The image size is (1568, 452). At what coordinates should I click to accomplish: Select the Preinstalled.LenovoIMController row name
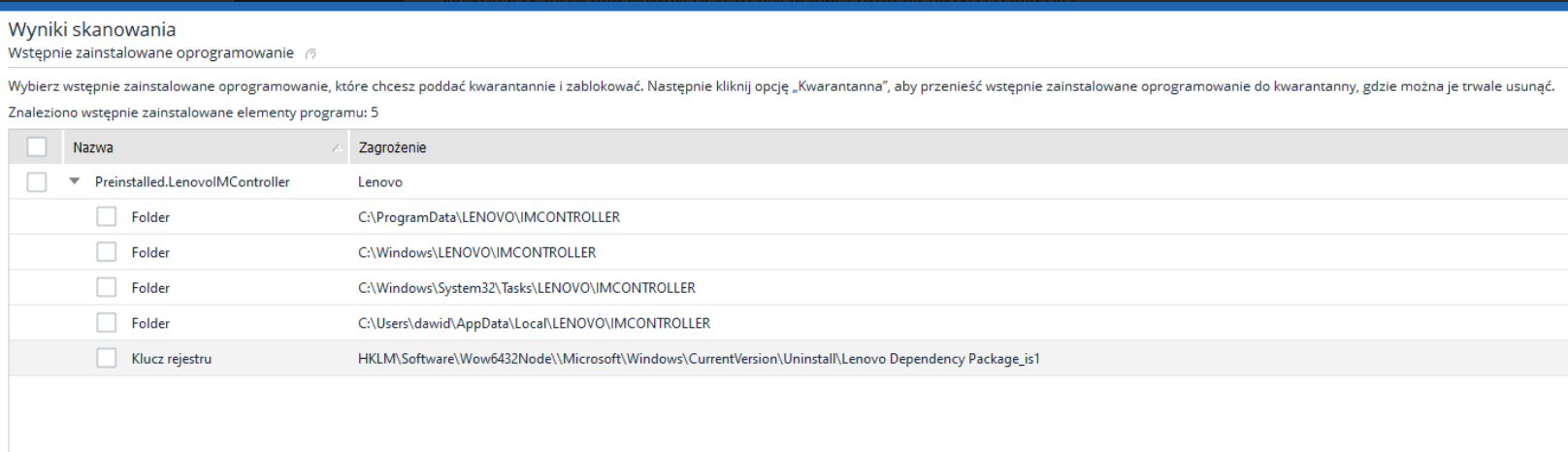[192, 182]
